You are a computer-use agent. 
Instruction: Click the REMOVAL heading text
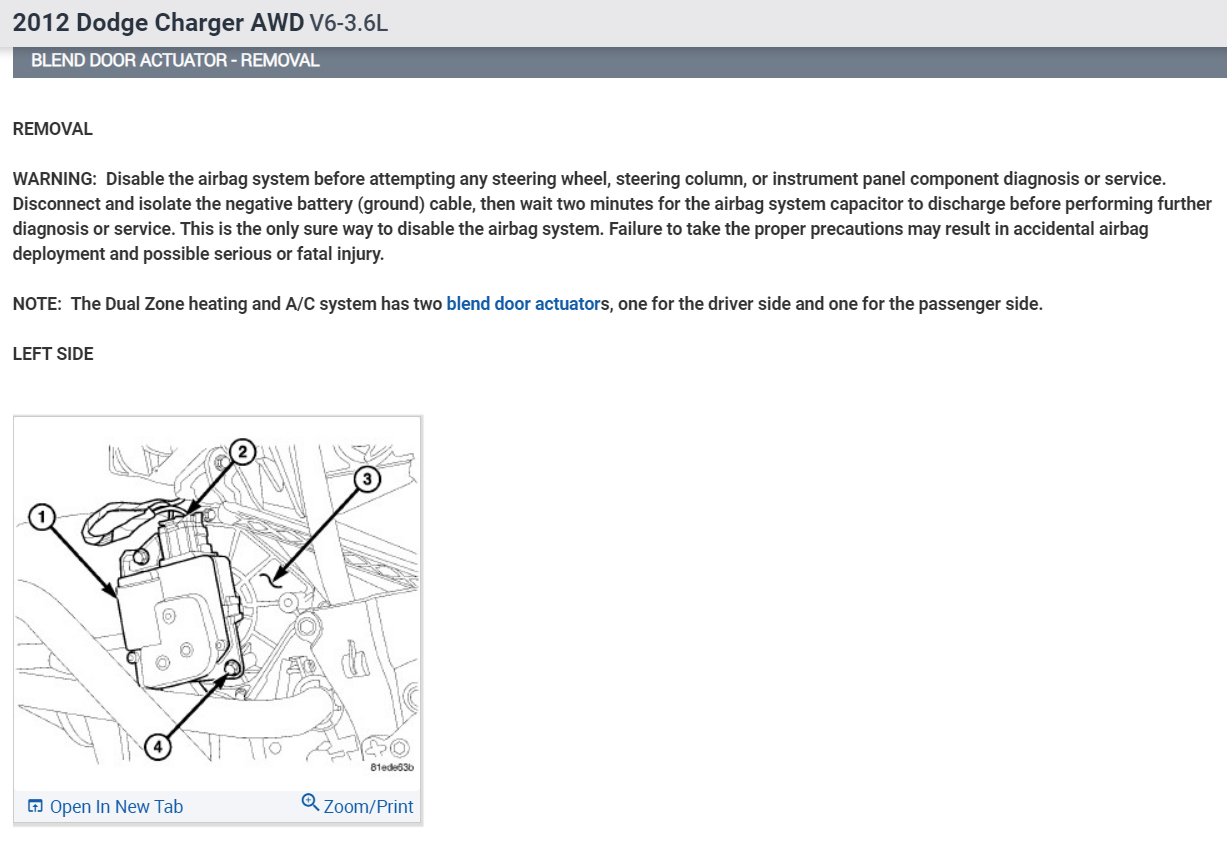(x=52, y=129)
